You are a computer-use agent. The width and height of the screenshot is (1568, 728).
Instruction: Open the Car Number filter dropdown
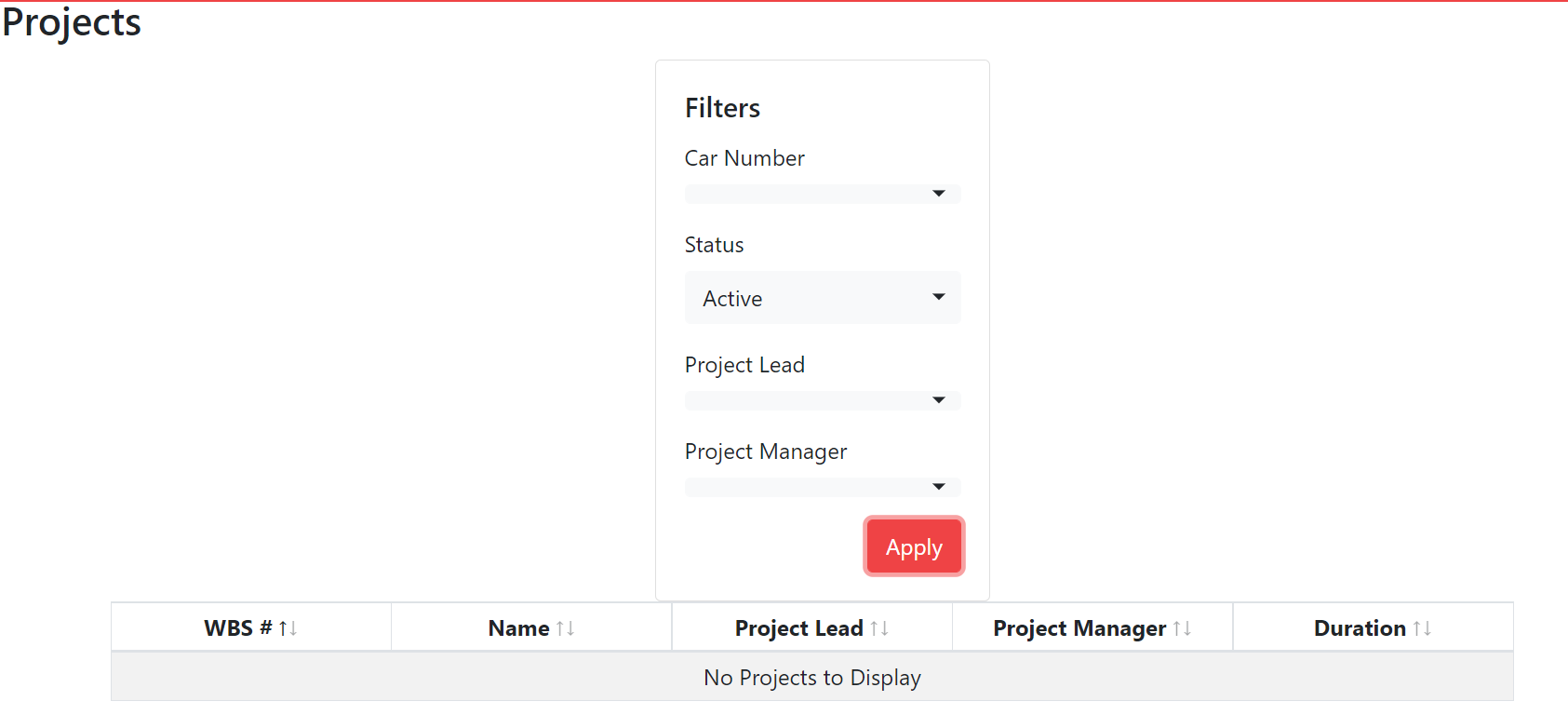[822, 193]
